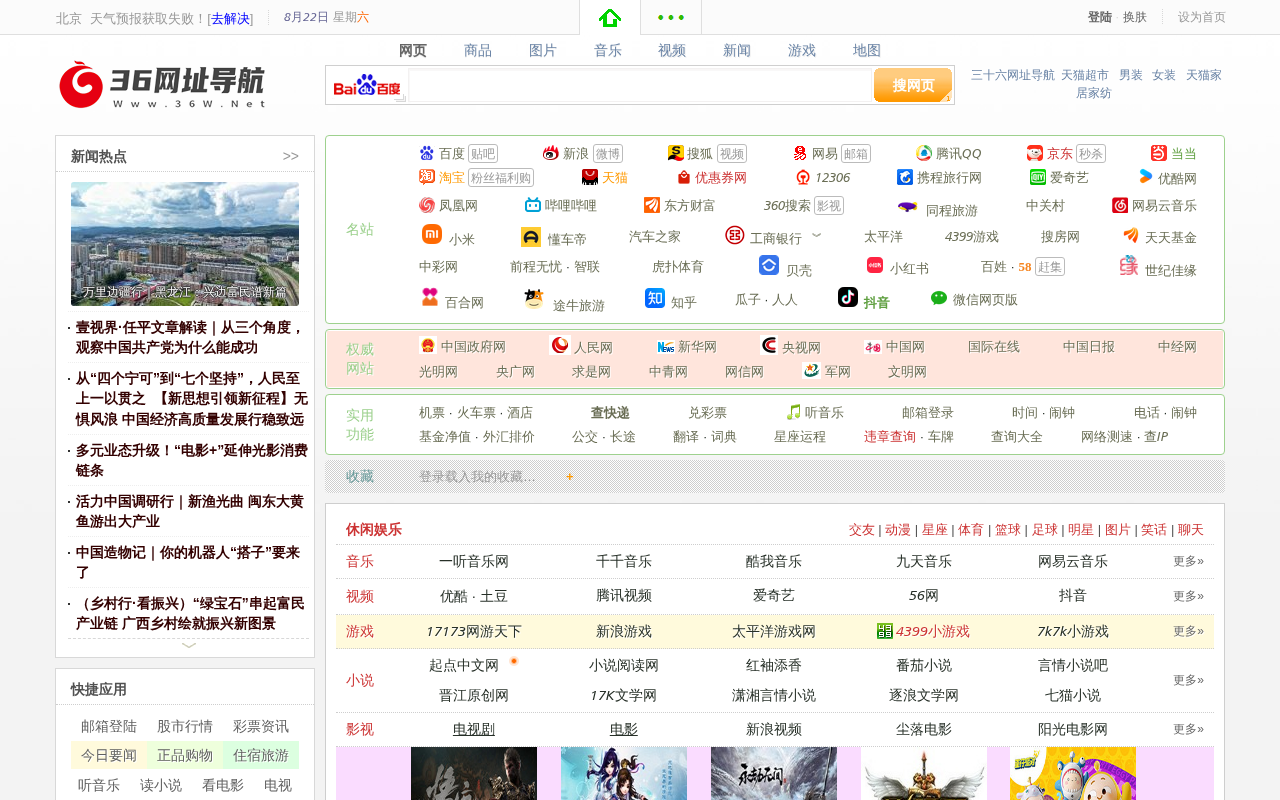Click 设为首页 to set homepage
The image size is (1280, 800).
[1202, 17]
